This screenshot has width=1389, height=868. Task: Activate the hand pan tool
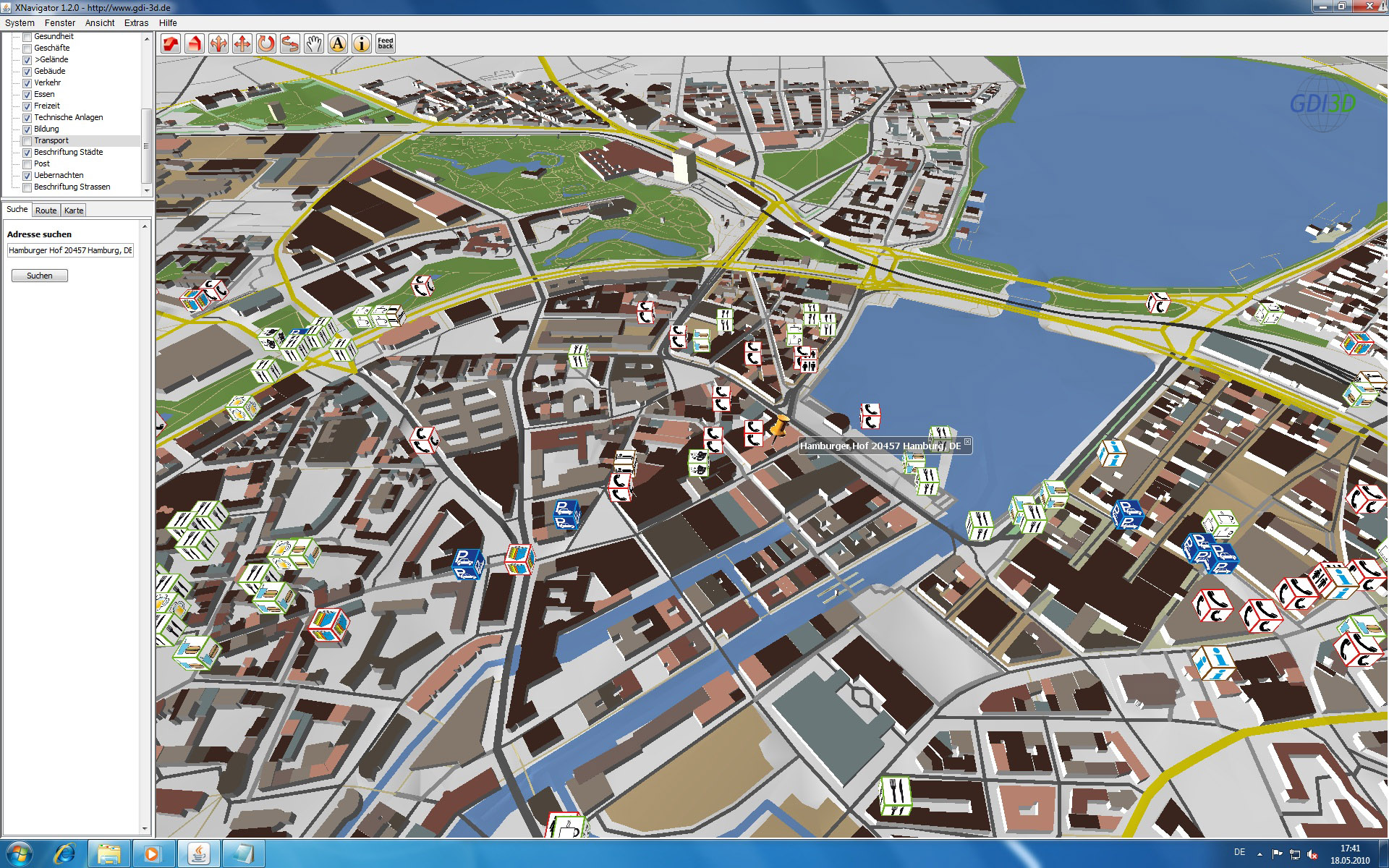pos(314,43)
